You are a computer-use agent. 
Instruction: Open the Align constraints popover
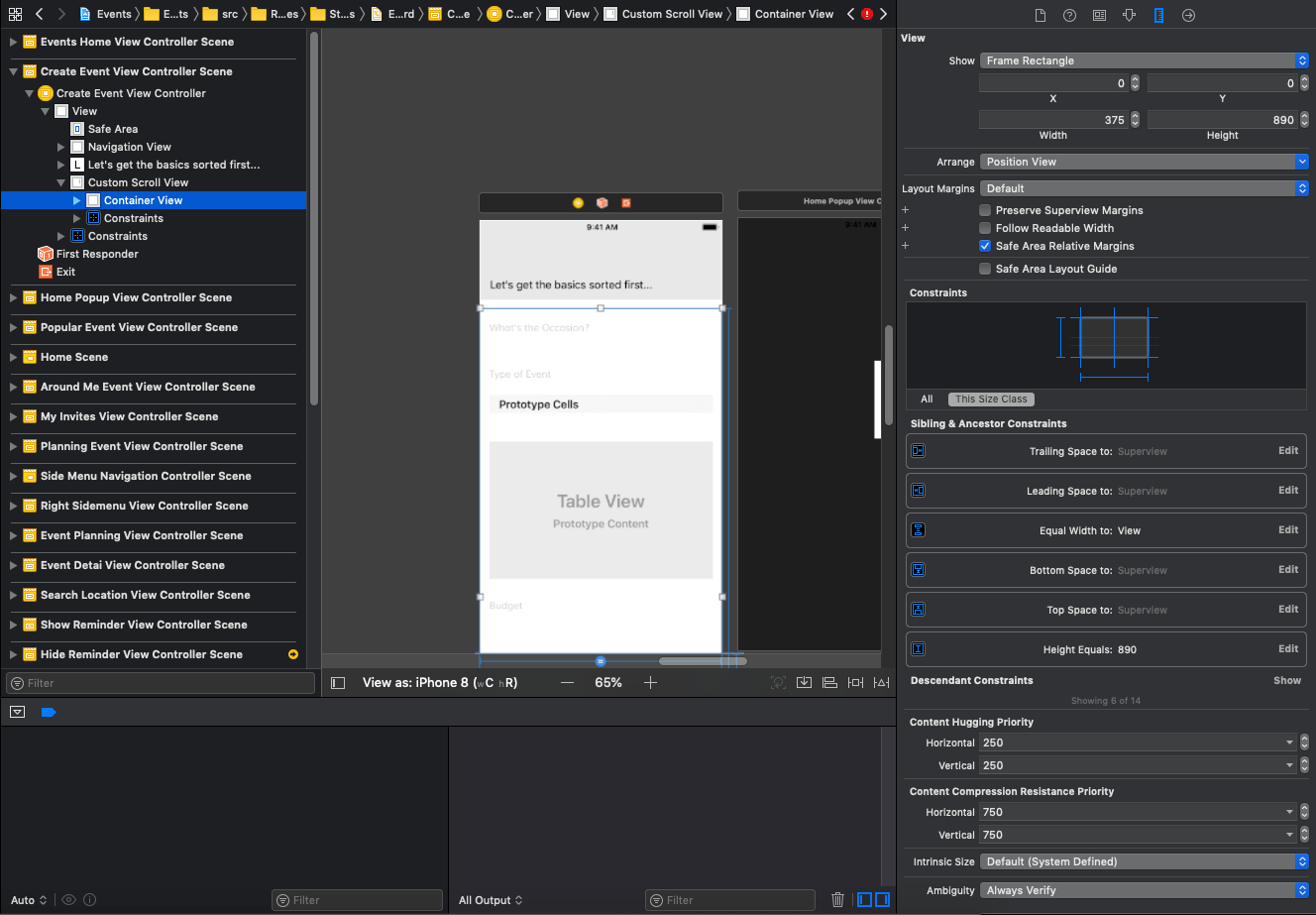click(829, 682)
